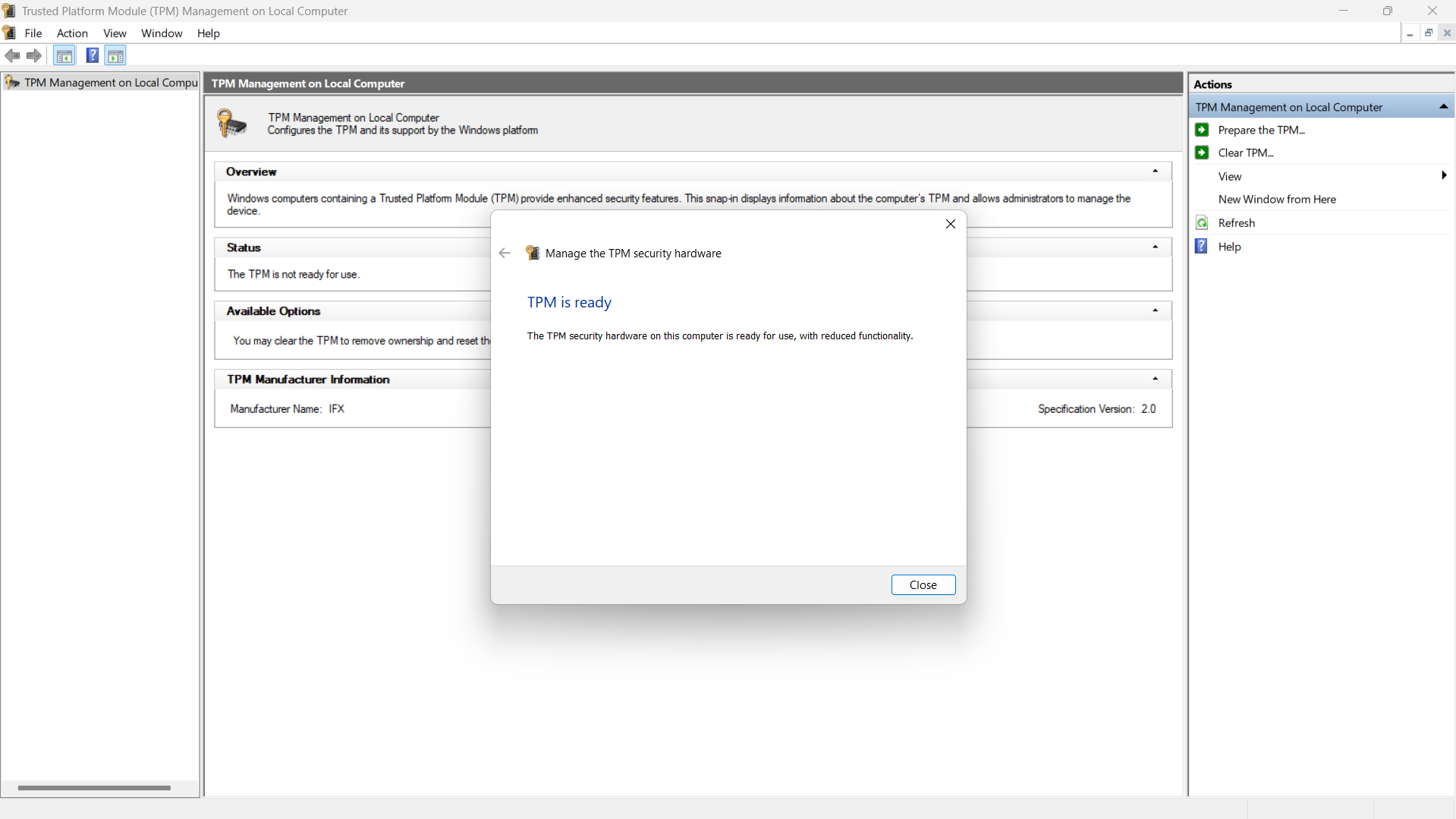Screen dimensions: 1456x819
Task: Toggle Show/Hide Action Pane toolbar icon
Action: 115,55
